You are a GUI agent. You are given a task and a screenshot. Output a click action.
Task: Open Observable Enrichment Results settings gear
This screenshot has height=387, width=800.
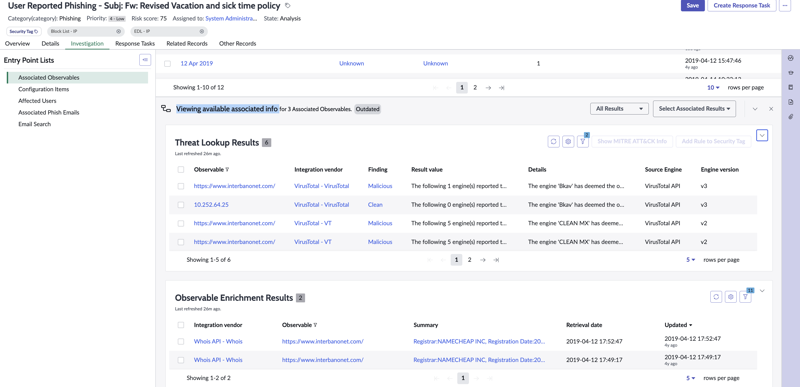click(731, 297)
